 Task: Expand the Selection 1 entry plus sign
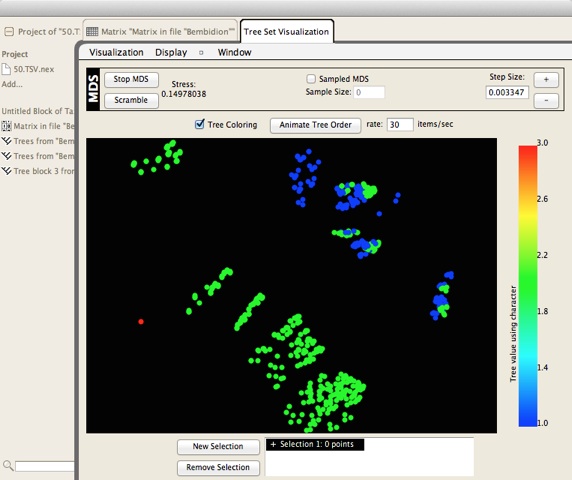[273, 444]
